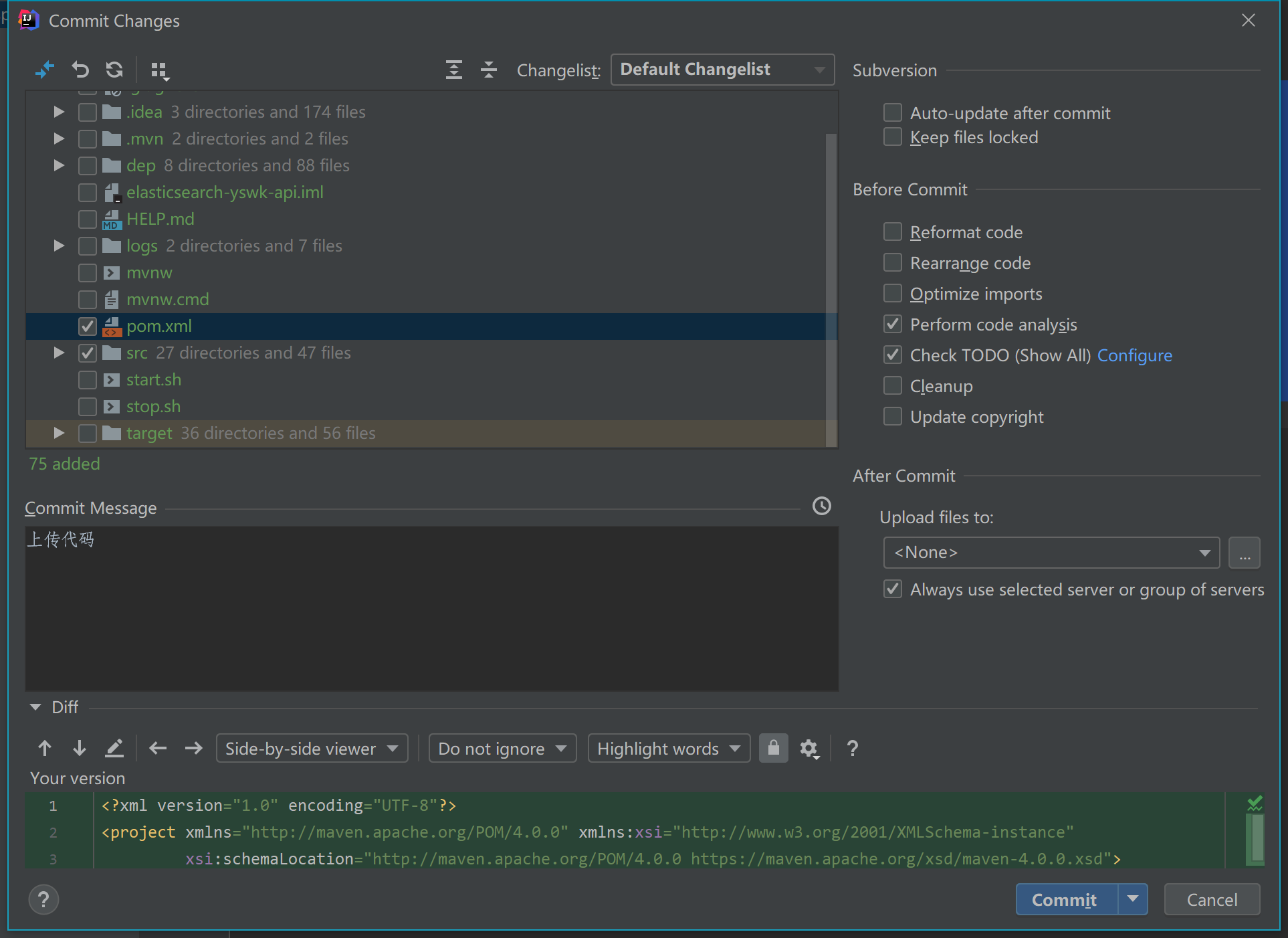Refresh the changes list
The width and height of the screenshot is (1288, 938).
tap(114, 70)
